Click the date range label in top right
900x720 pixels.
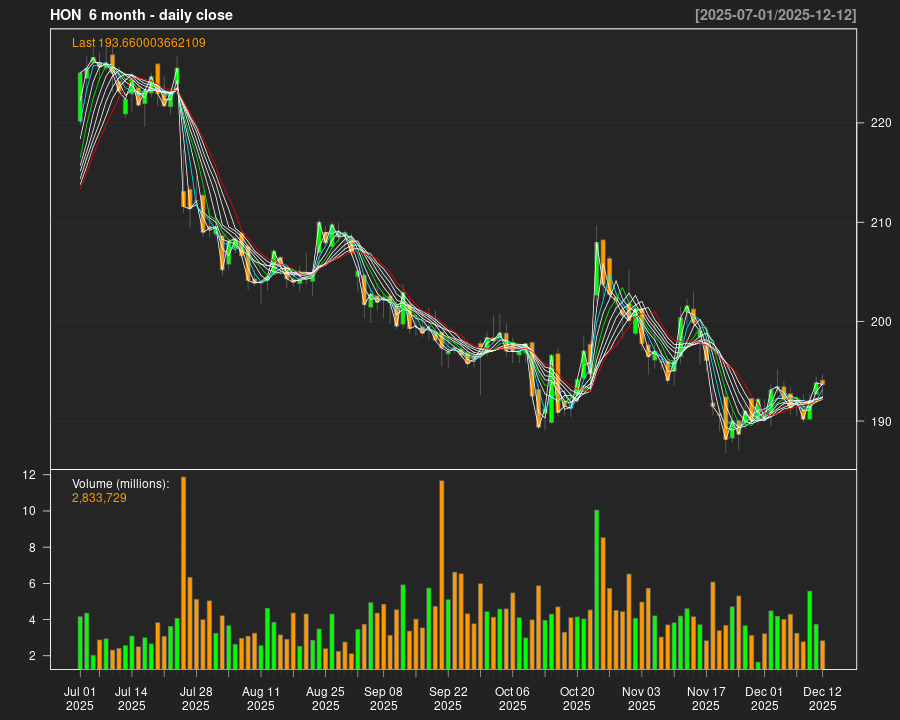pyautogui.click(x=775, y=15)
